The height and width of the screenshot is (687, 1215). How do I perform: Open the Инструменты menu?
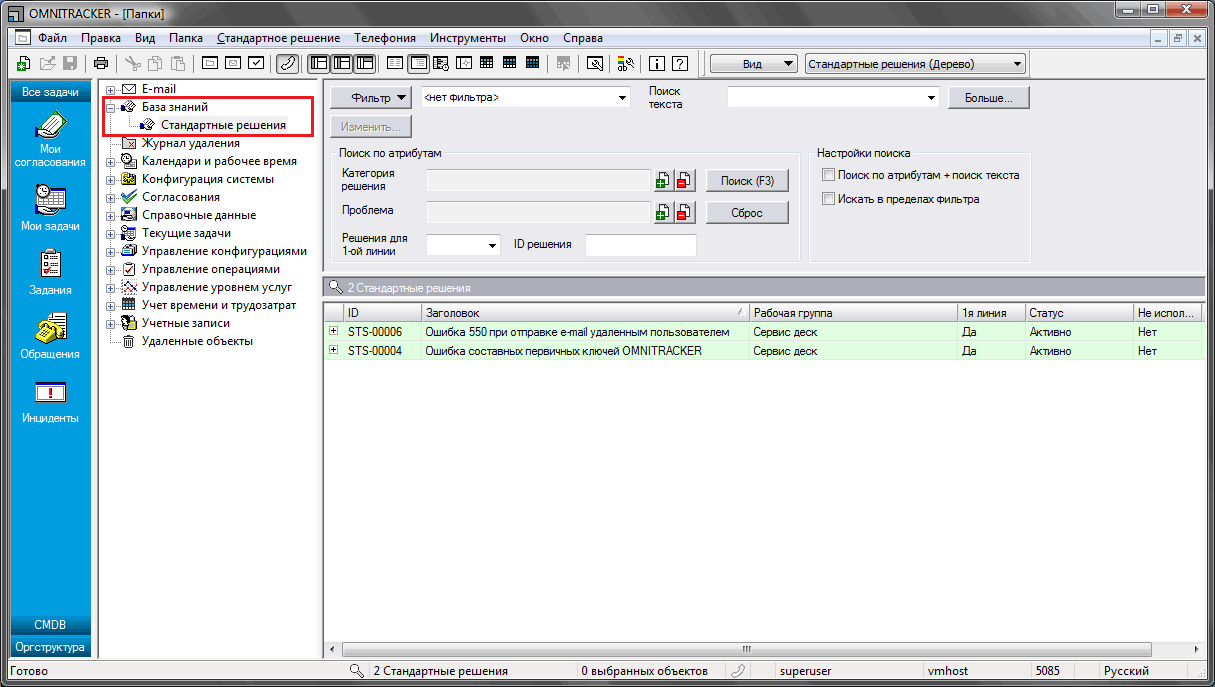(x=468, y=38)
